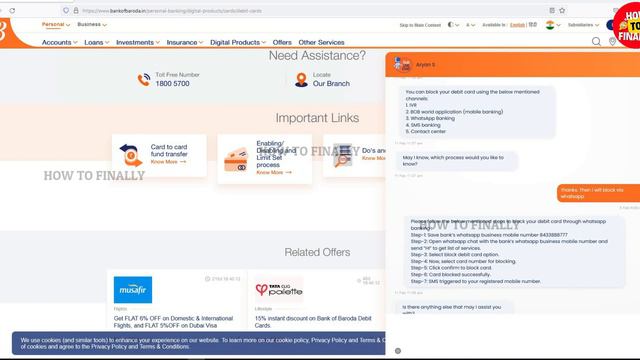Expand the Investments menu
The height and width of the screenshot is (360, 640).
click(x=138, y=42)
